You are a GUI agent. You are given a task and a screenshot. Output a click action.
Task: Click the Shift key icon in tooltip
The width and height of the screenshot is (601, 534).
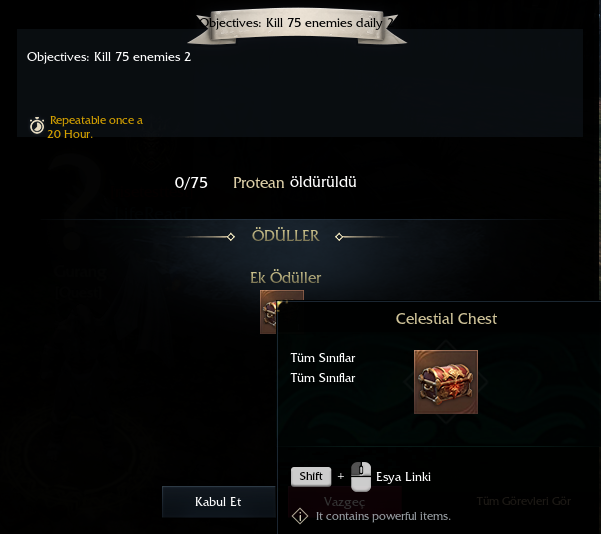pyautogui.click(x=311, y=476)
